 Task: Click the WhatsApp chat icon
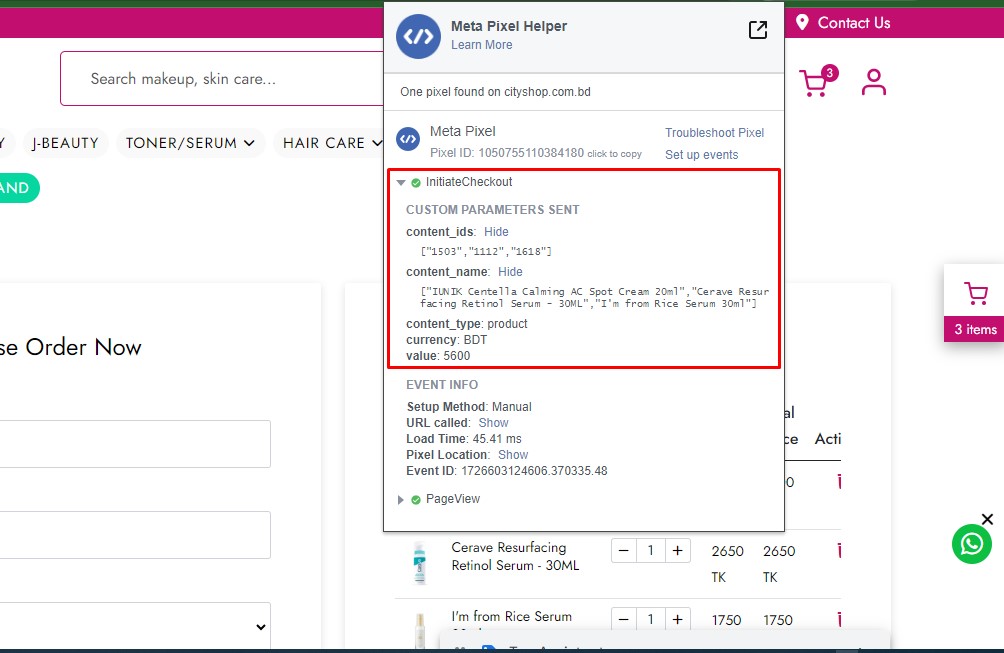[x=971, y=543]
